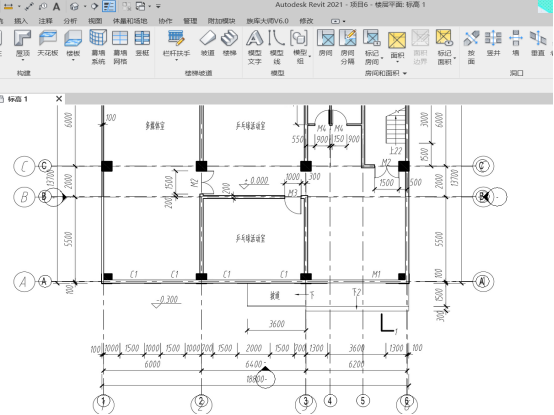Select the 竖梃 (Mullion) tool

point(142,43)
